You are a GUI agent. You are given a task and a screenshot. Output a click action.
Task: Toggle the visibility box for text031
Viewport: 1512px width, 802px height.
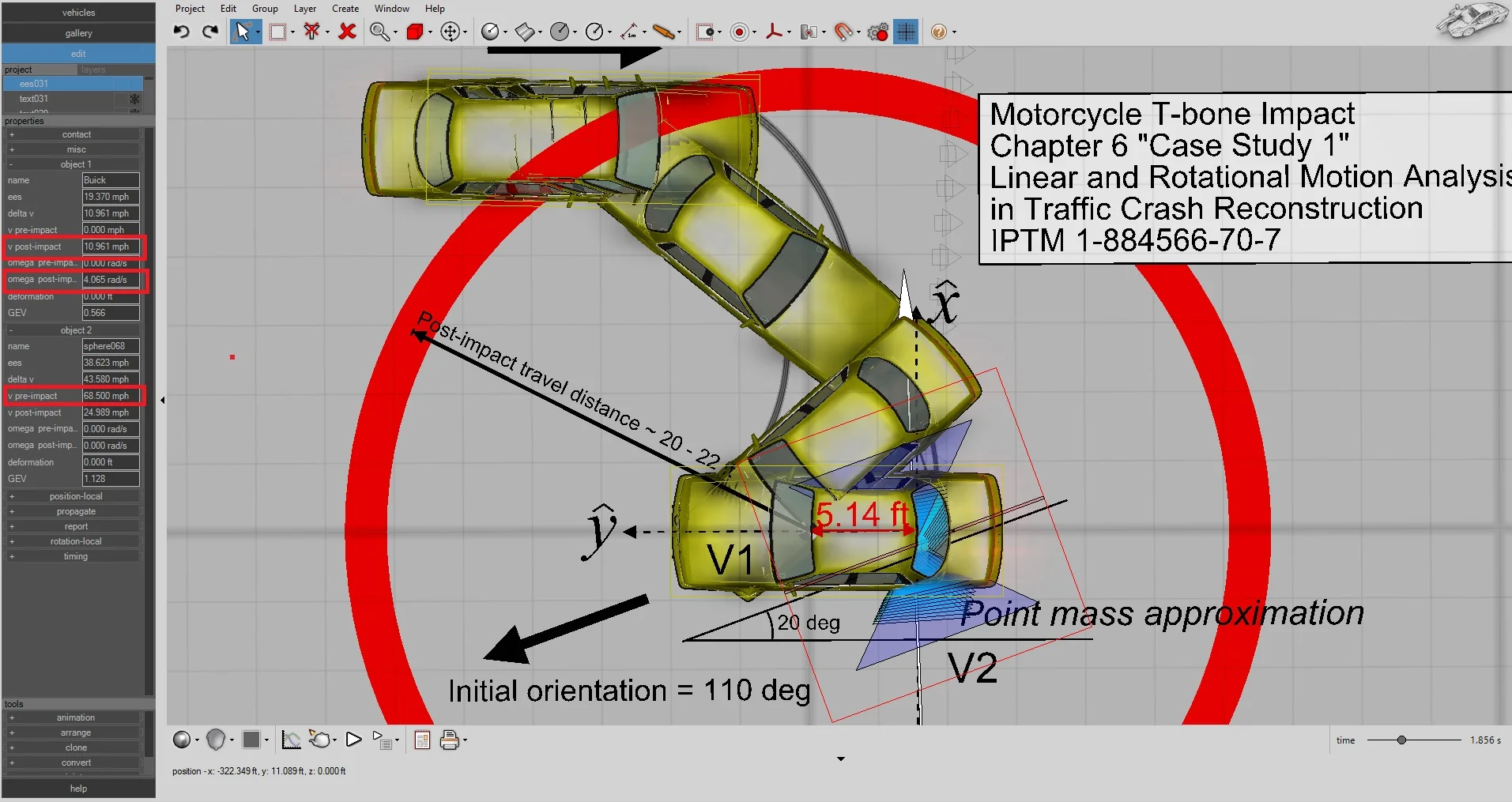(121, 99)
